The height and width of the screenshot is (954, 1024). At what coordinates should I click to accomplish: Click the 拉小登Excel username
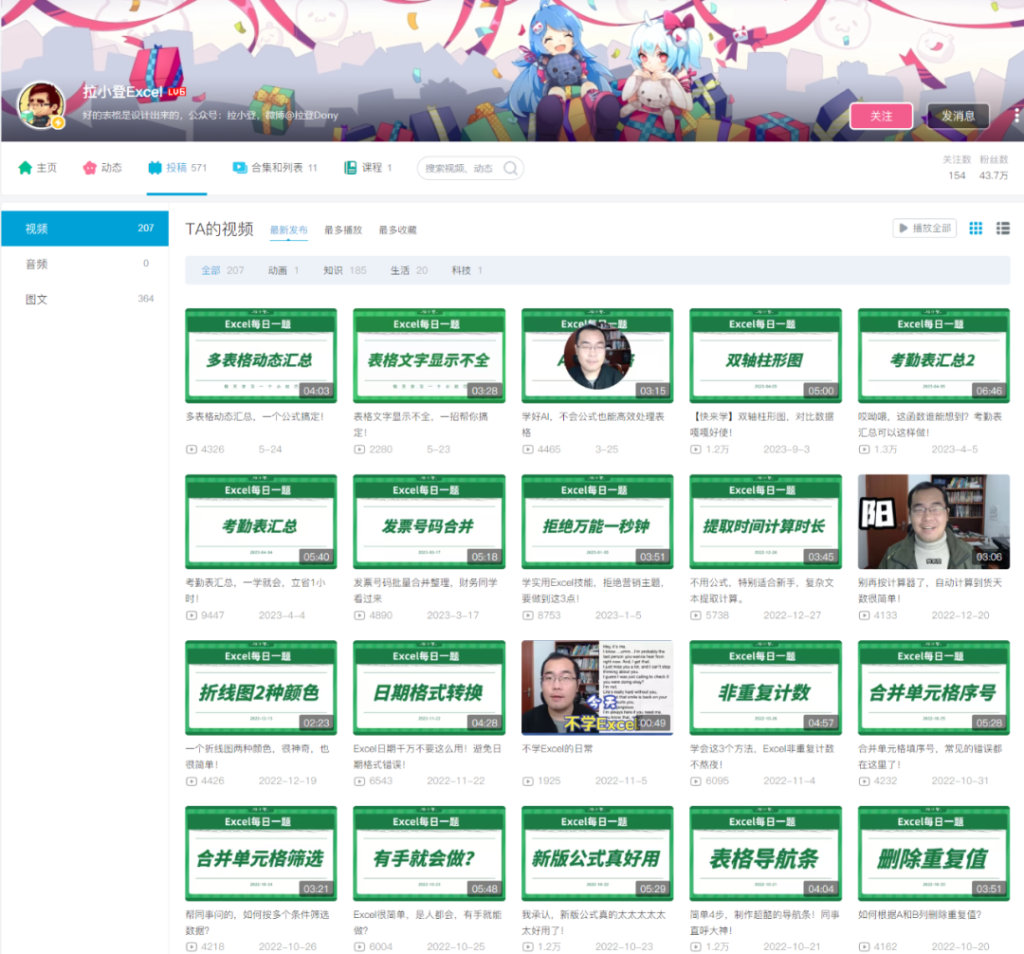point(123,92)
